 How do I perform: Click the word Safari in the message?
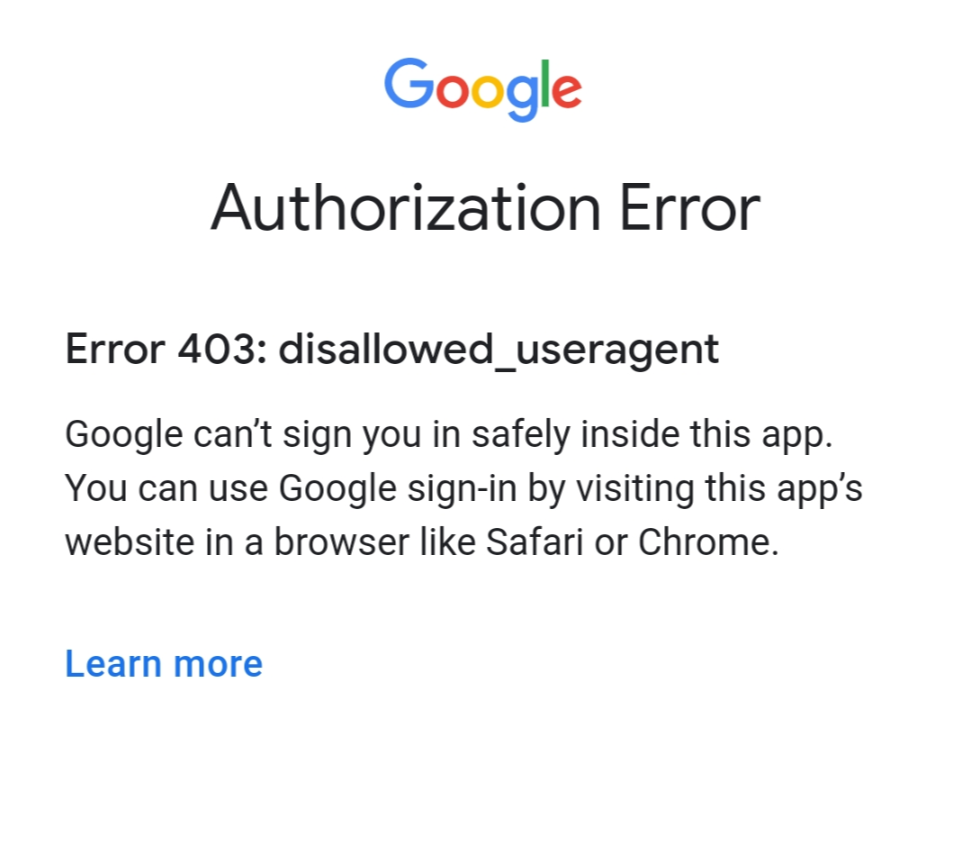click(x=534, y=542)
